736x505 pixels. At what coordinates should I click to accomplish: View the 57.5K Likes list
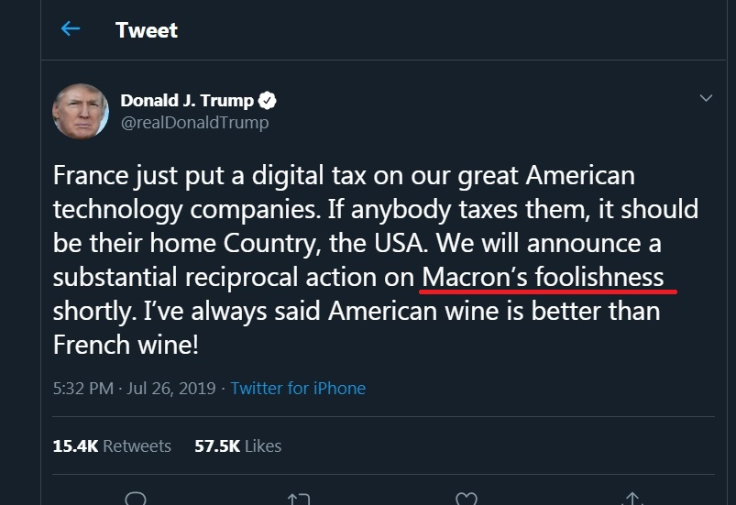click(x=238, y=446)
